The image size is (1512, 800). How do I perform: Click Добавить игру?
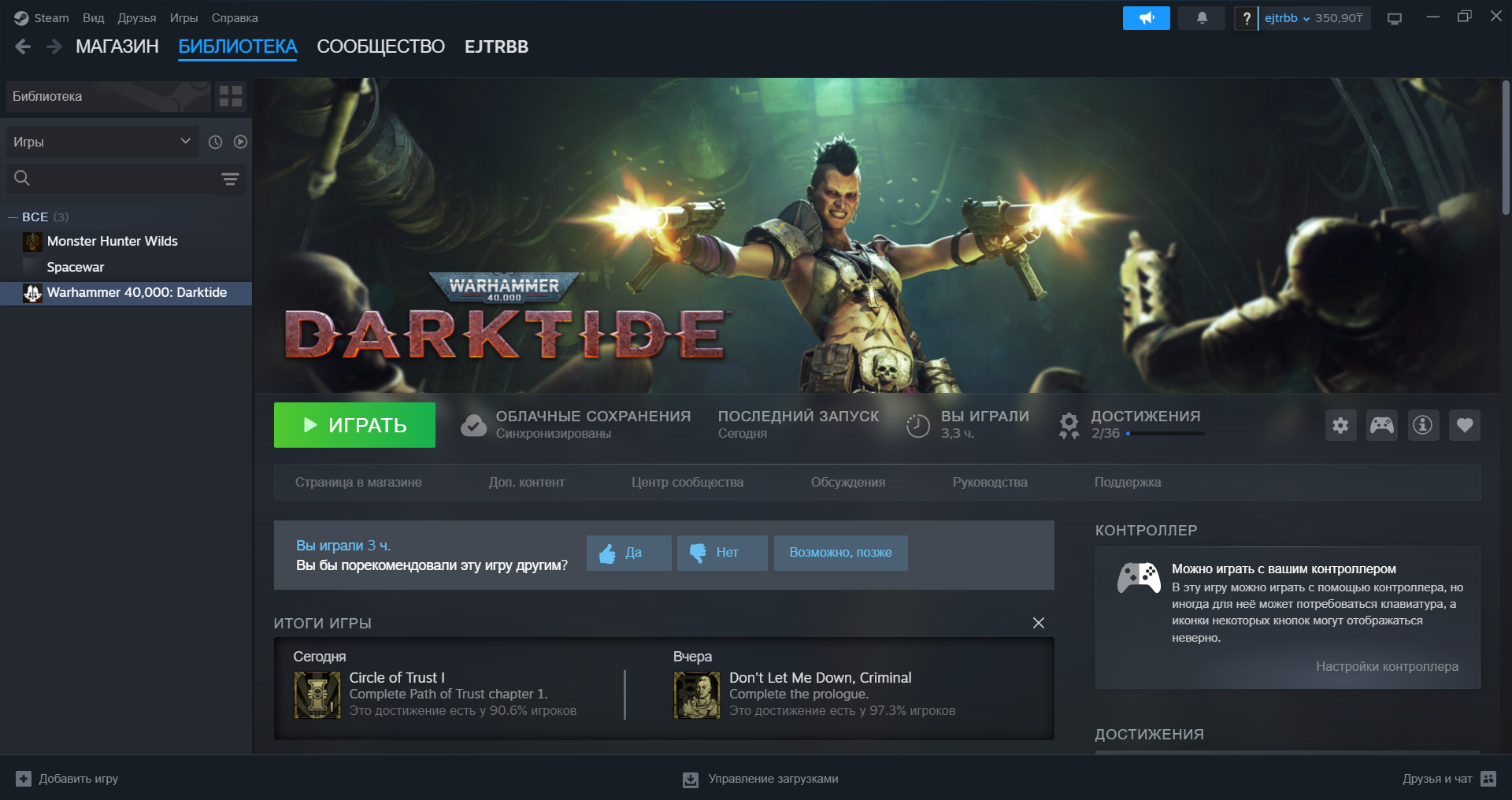pos(67,779)
